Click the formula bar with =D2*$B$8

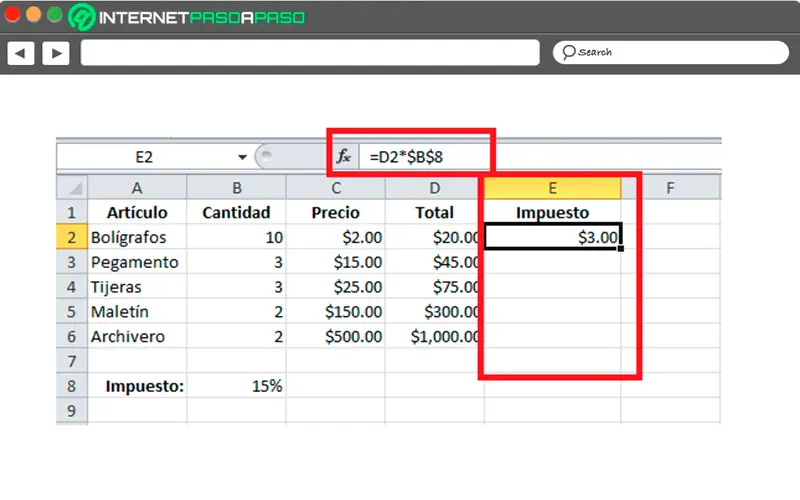[540, 157]
